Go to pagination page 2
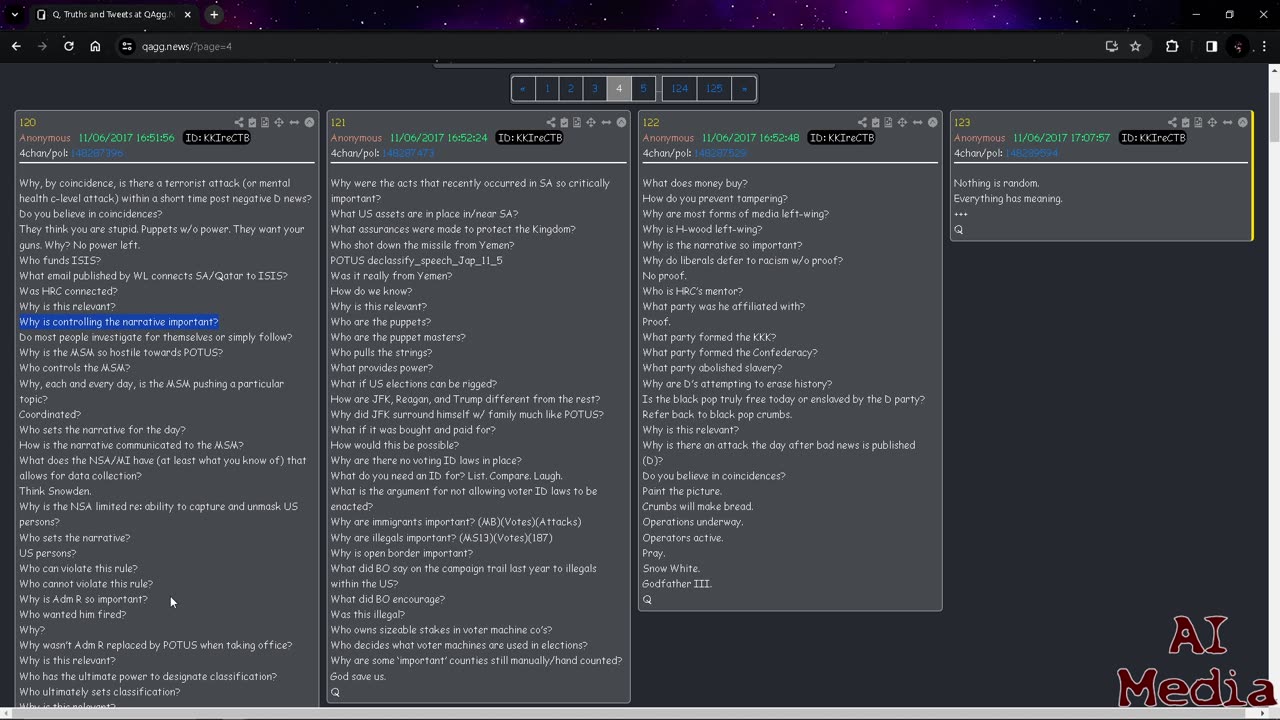The width and height of the screenshot is (1280, 720). (571, 88)
